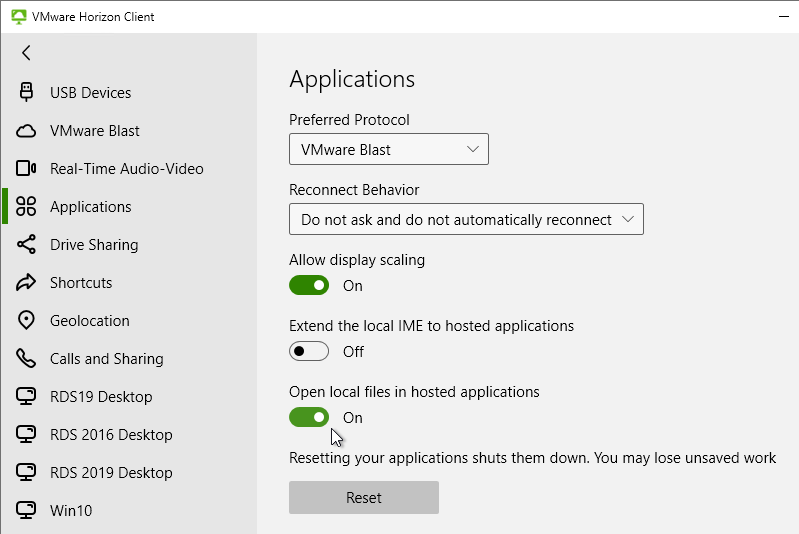
Task: Click the back arrow icon
Action: (x=26, y=52)
